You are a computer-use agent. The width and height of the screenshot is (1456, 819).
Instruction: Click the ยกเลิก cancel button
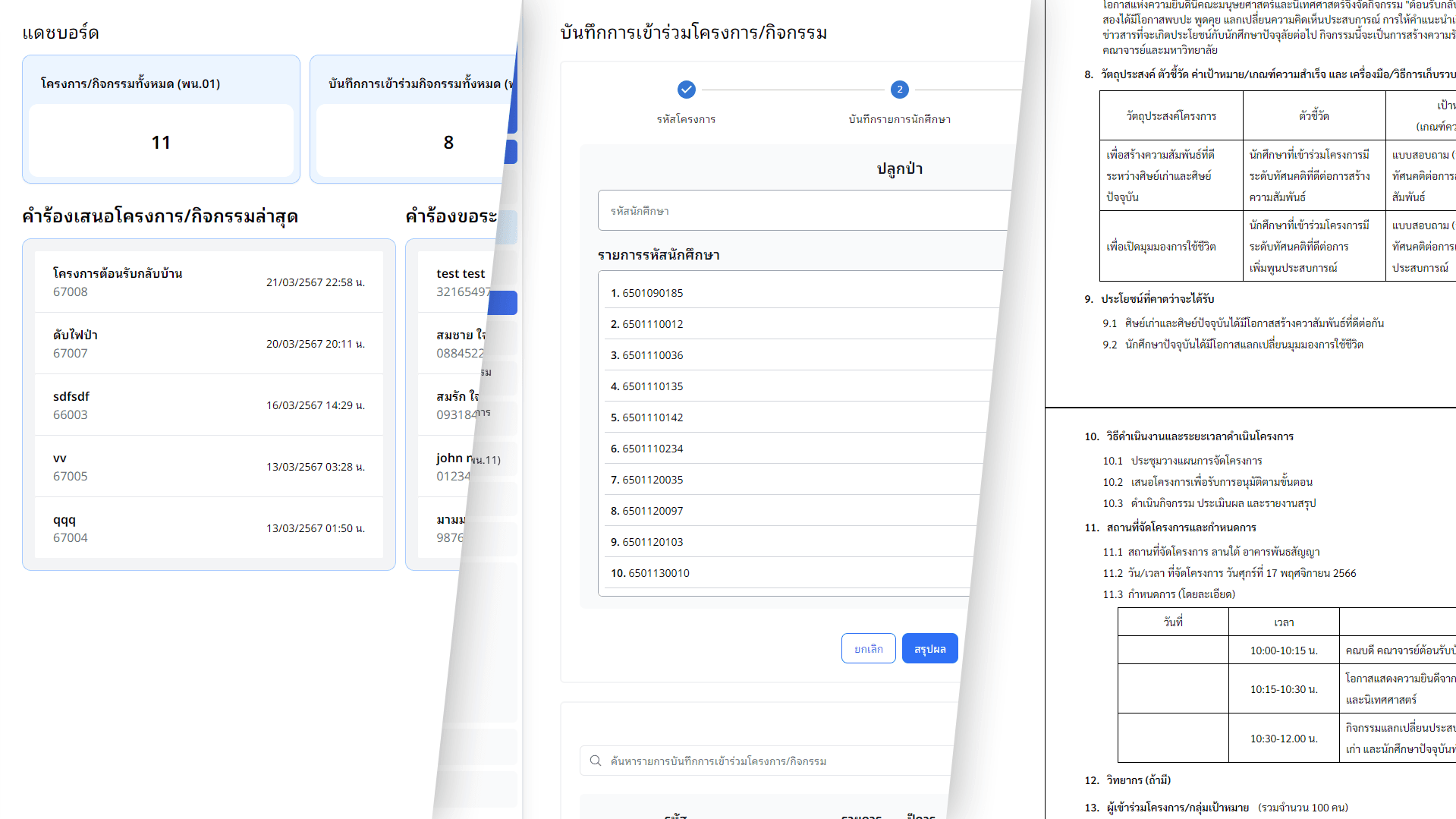869,648
